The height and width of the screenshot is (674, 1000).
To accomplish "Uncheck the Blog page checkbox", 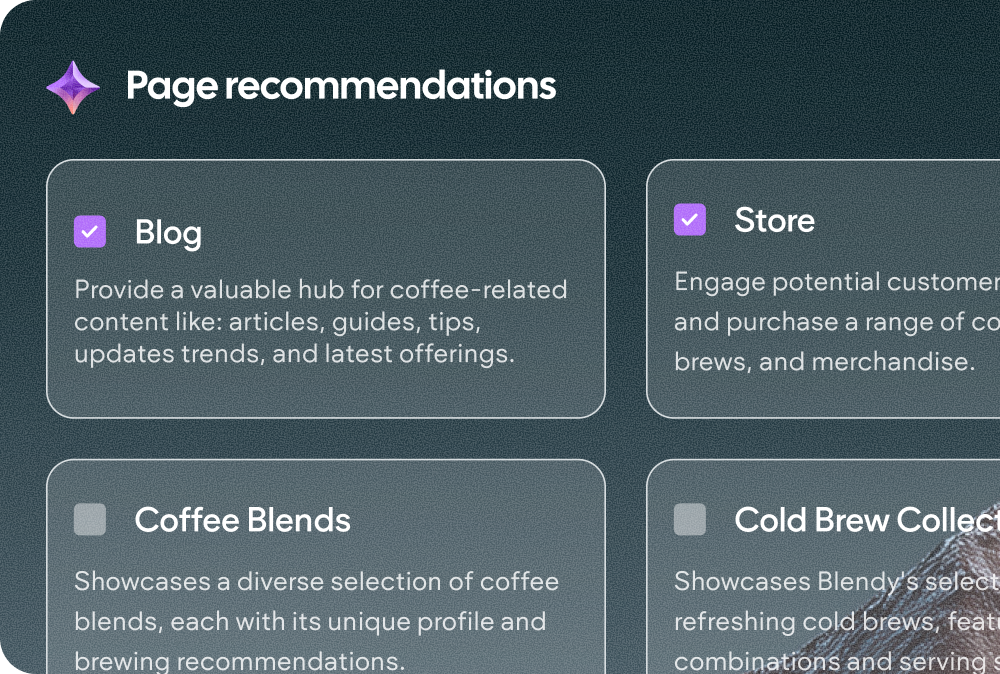I will coord(90,231).
